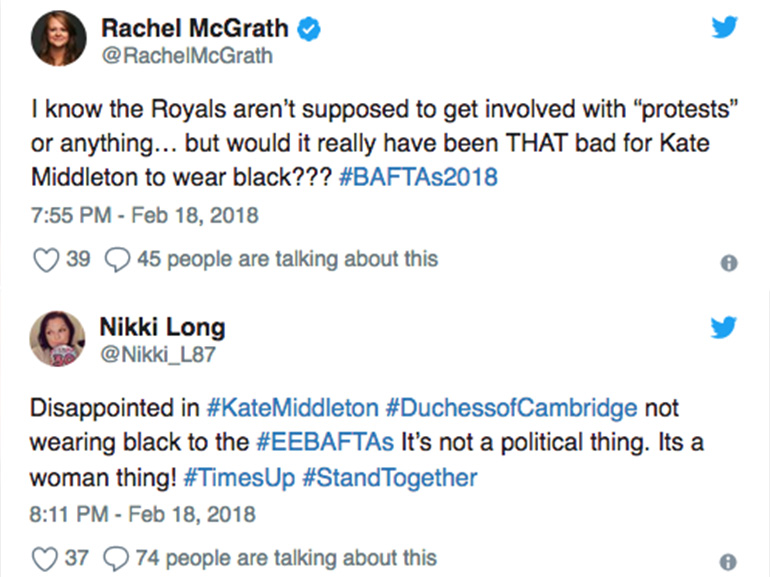Click Rachel McGrath's verified badge
This screenshot has width=770, height=577.
[x=310, y=31]
